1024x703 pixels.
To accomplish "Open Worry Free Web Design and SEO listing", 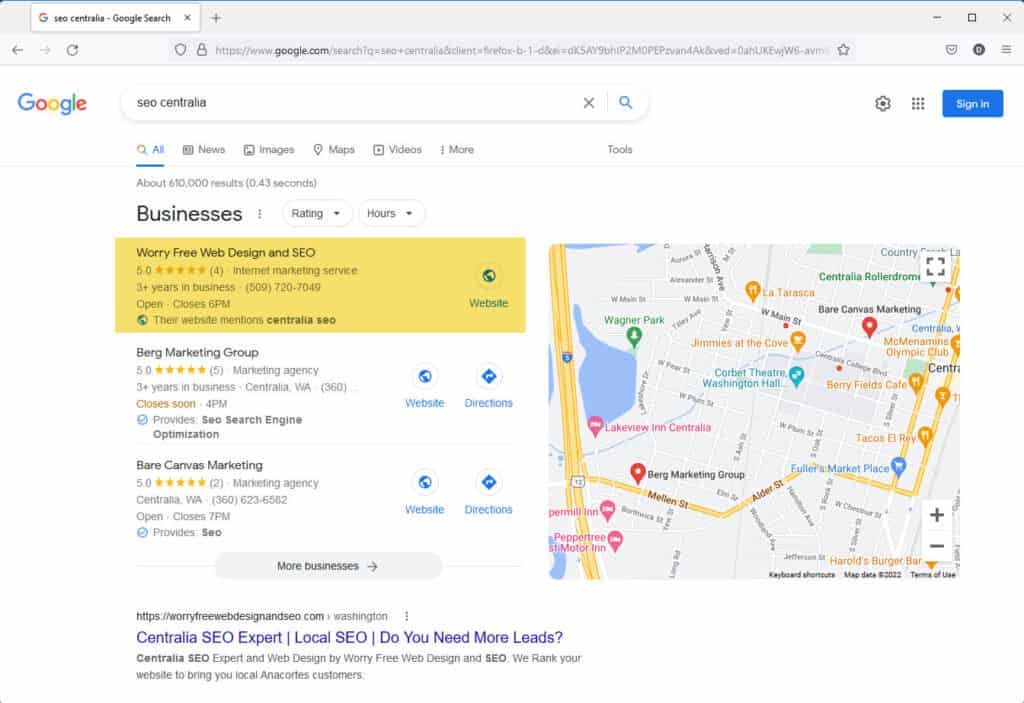I will tap(225, 252).
